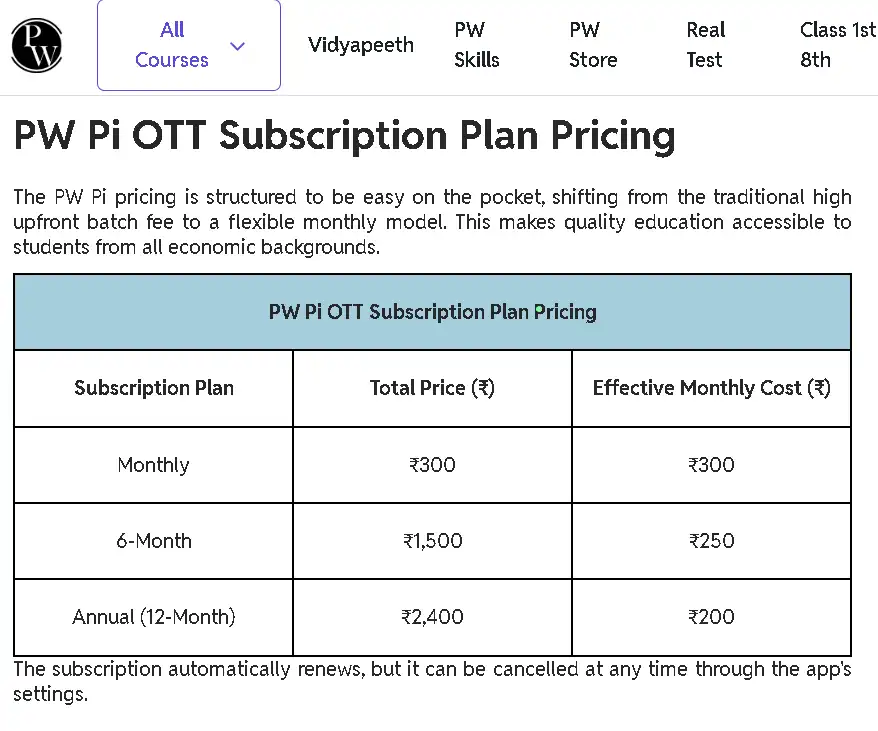Click the PW logo icon
This screenshot has height=731, width=878.
tap(37, 45)
